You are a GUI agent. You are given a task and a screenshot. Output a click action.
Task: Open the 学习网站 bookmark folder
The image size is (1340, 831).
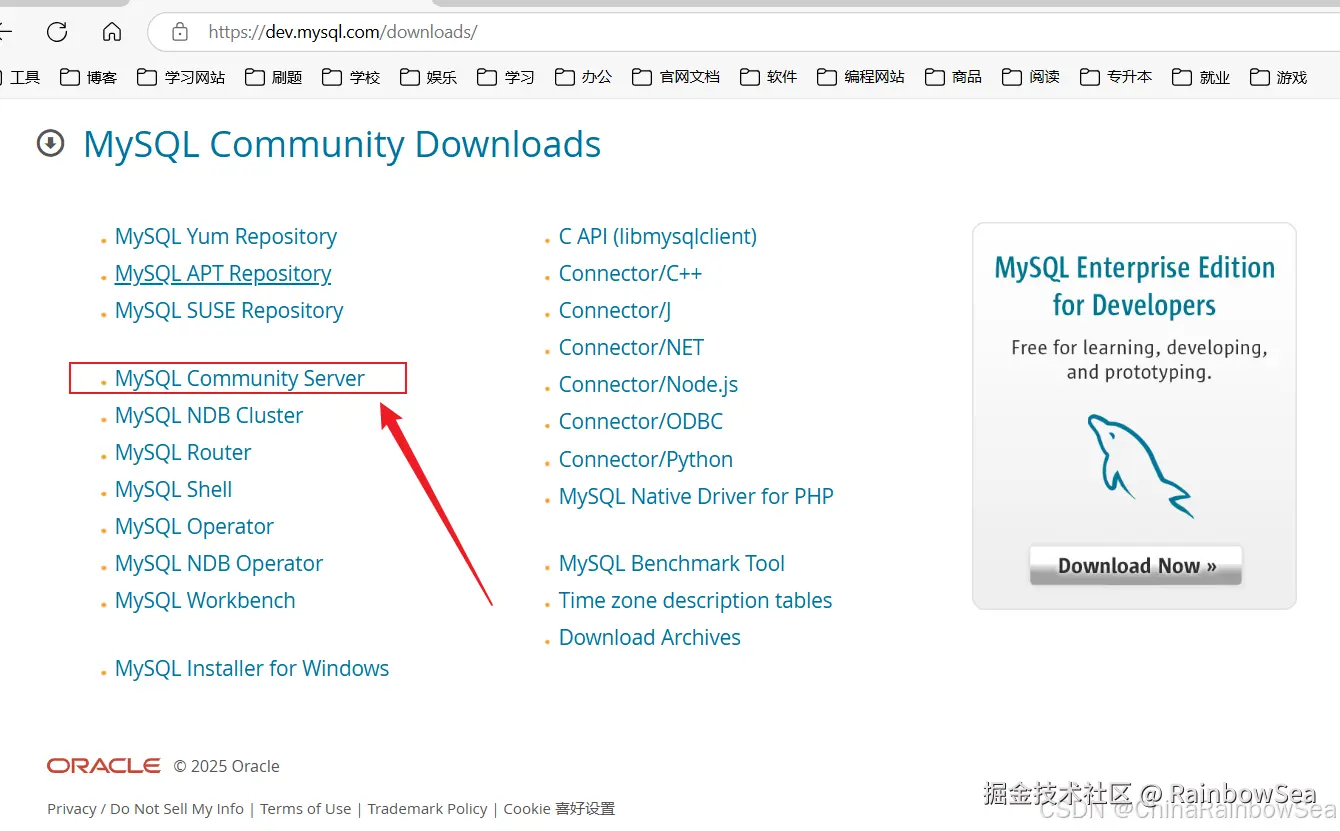pyautogui.click(x=181, y=77)
